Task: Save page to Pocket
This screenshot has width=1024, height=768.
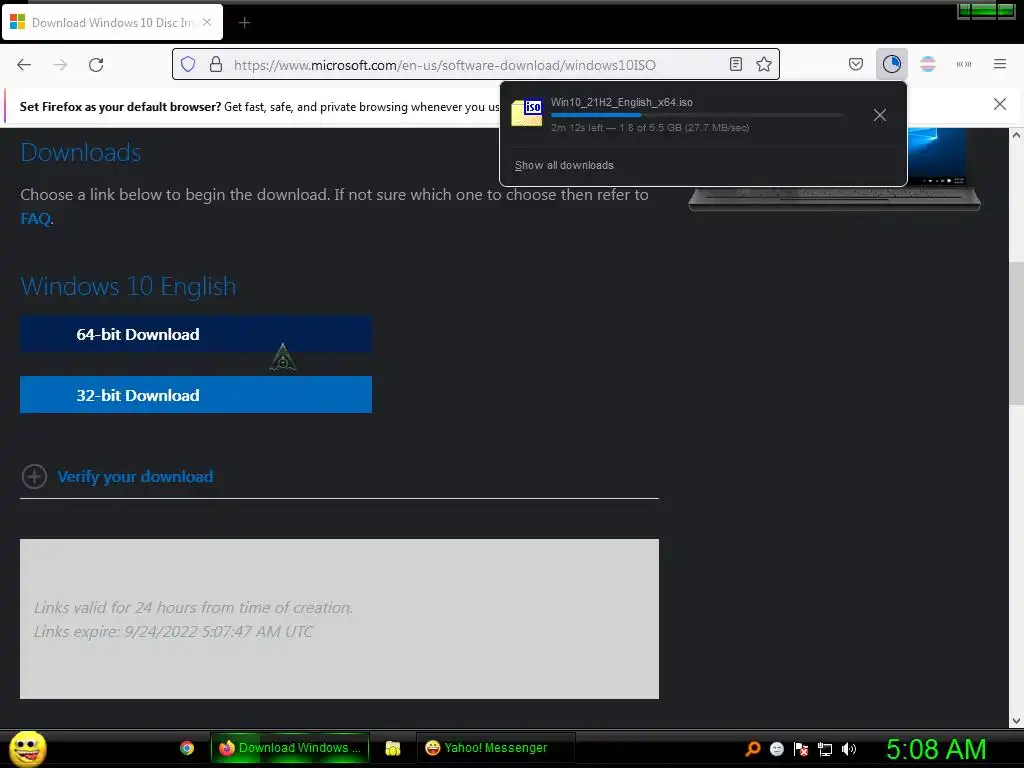Action: pyautogui.click(x=856, y=64)
